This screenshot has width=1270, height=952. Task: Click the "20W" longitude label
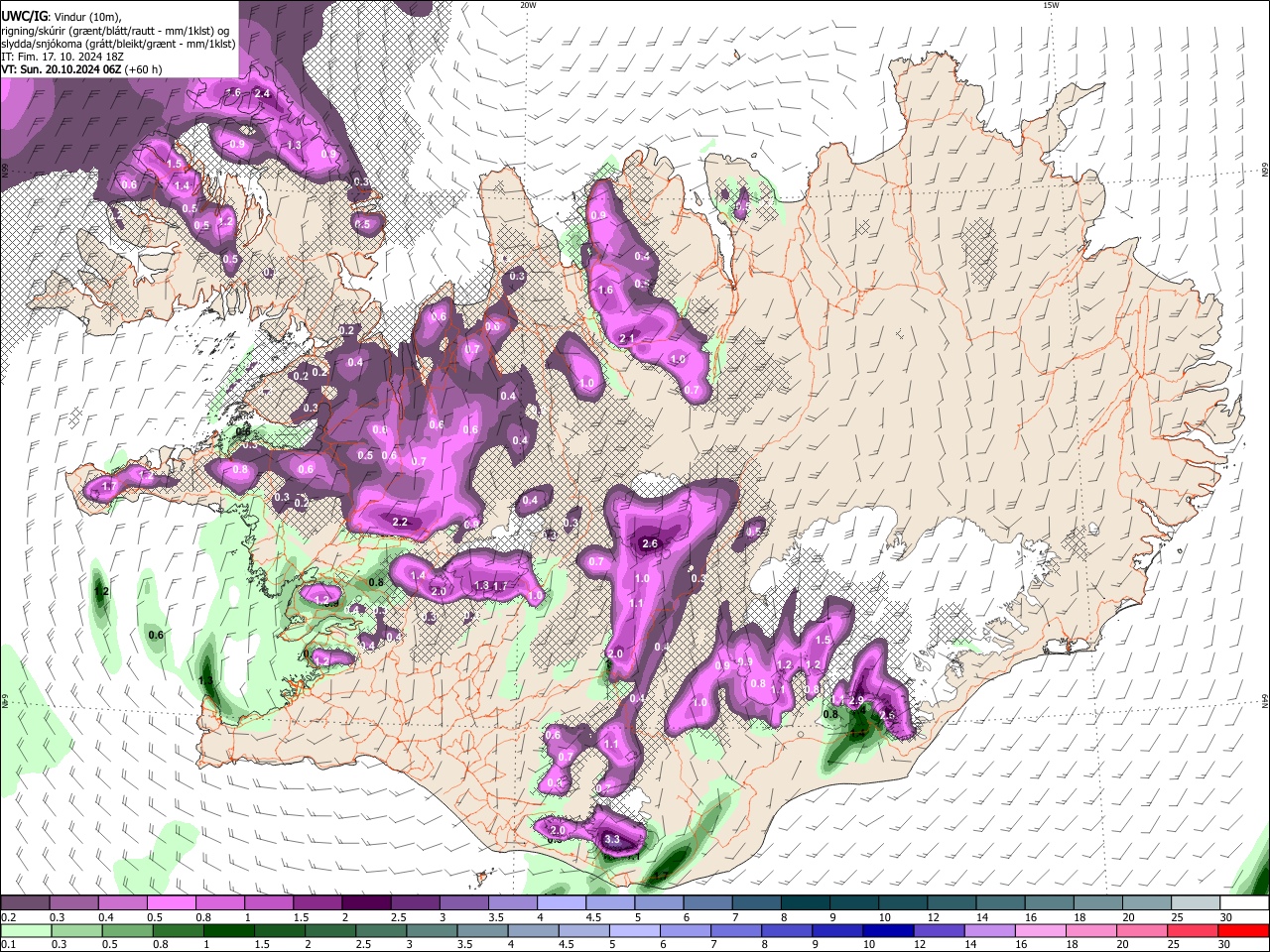click(528, 5)
